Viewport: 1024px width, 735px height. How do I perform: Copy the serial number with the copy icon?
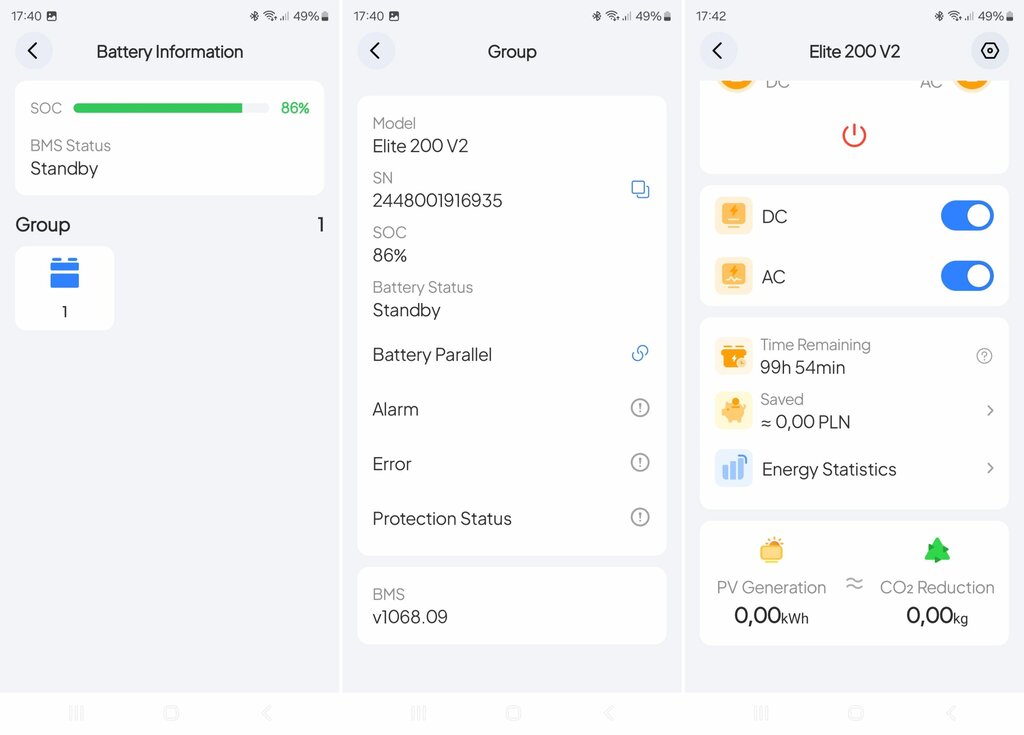pos(640,189)
